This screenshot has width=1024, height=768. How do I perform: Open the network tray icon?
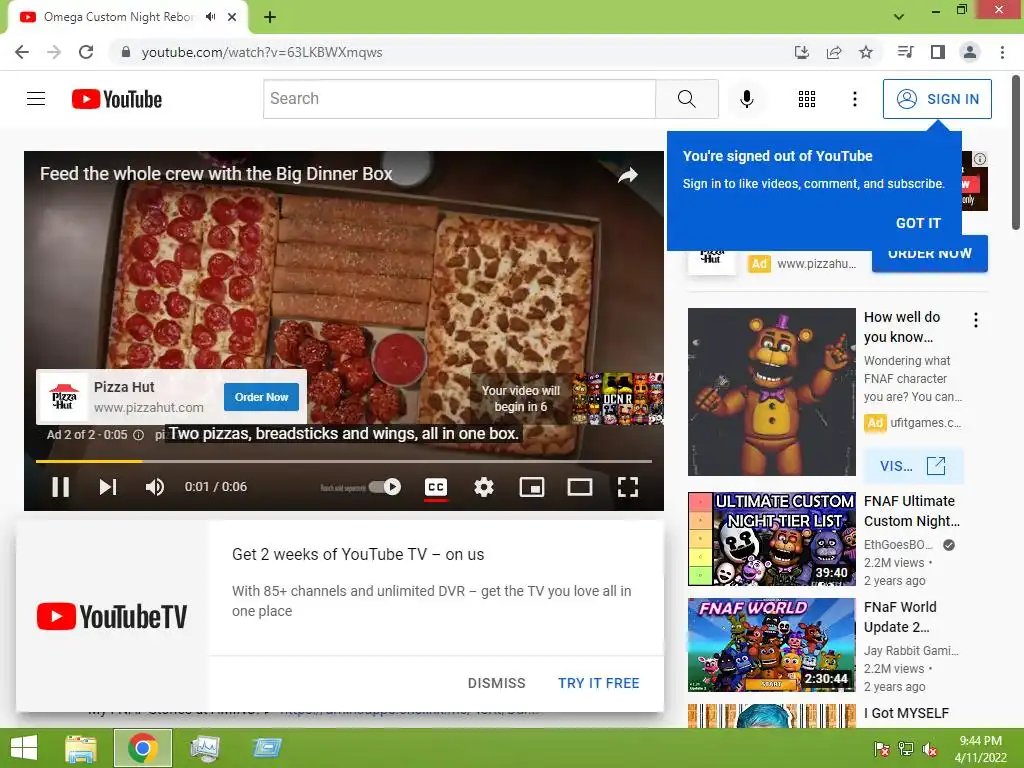click(906, 749)
